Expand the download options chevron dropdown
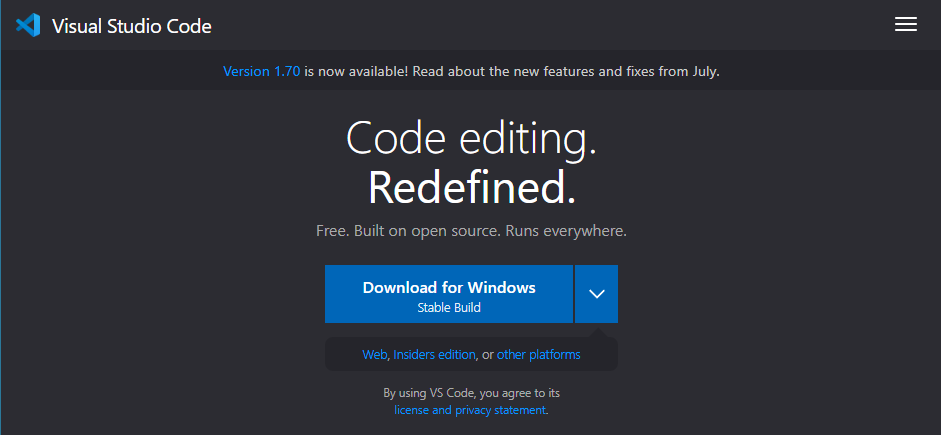The height and width of the screenshot is (435, 941). pos(597,294)
